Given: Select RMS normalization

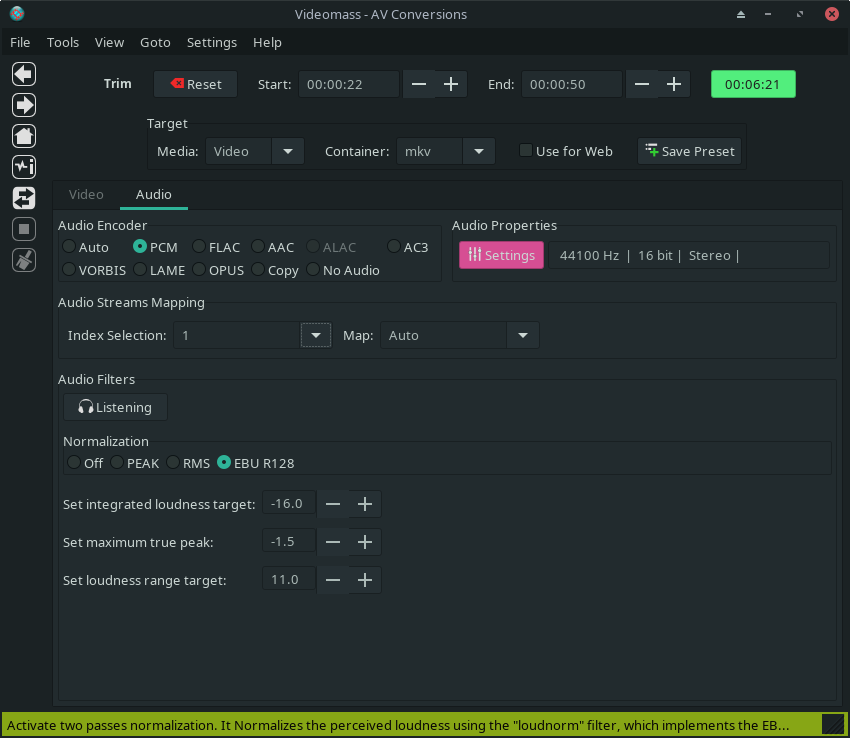Looking at the screenshot, I should click(x=188, y=463).
